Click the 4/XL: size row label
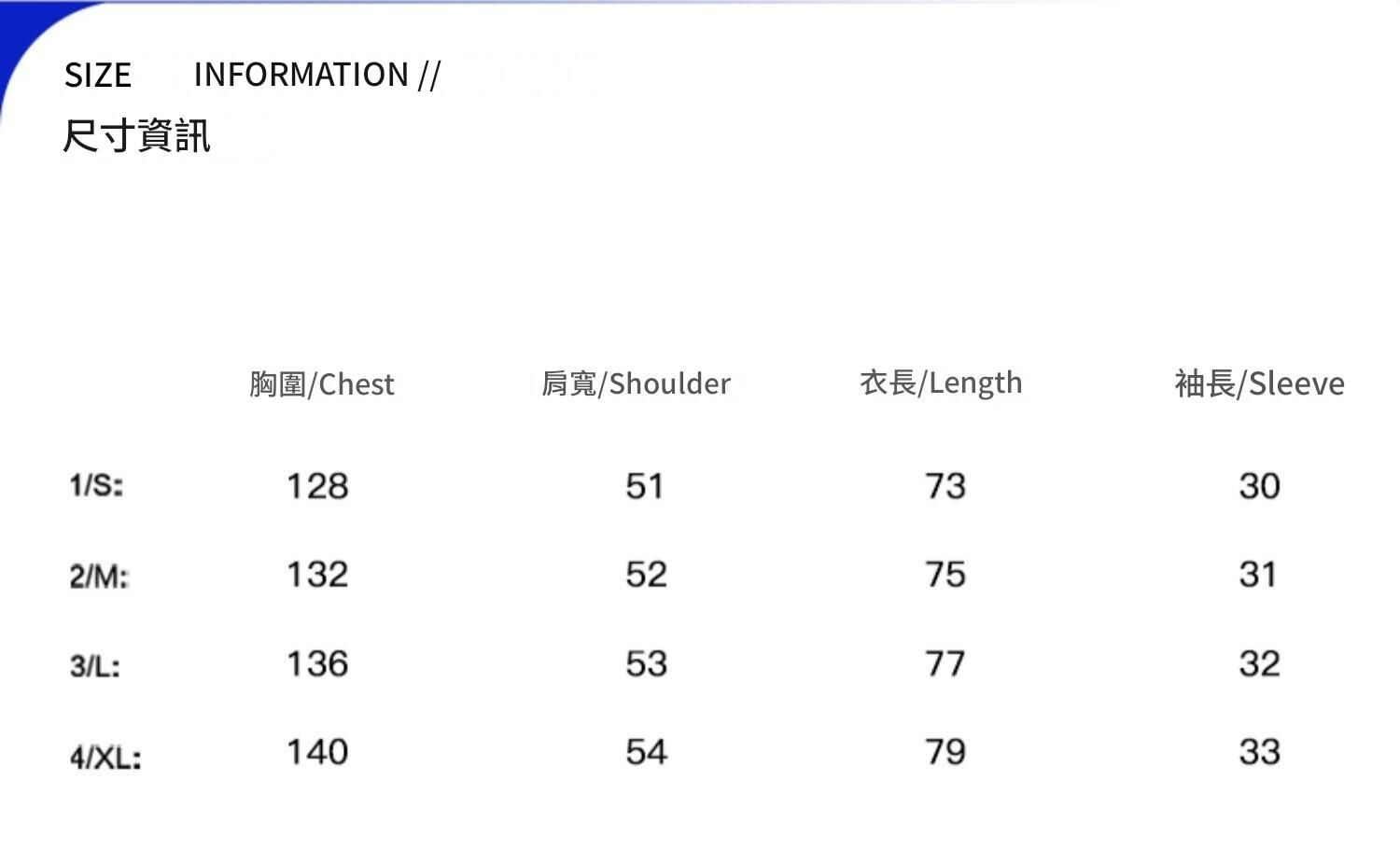This screenshot has height=863, width=1400. (105, 757)
